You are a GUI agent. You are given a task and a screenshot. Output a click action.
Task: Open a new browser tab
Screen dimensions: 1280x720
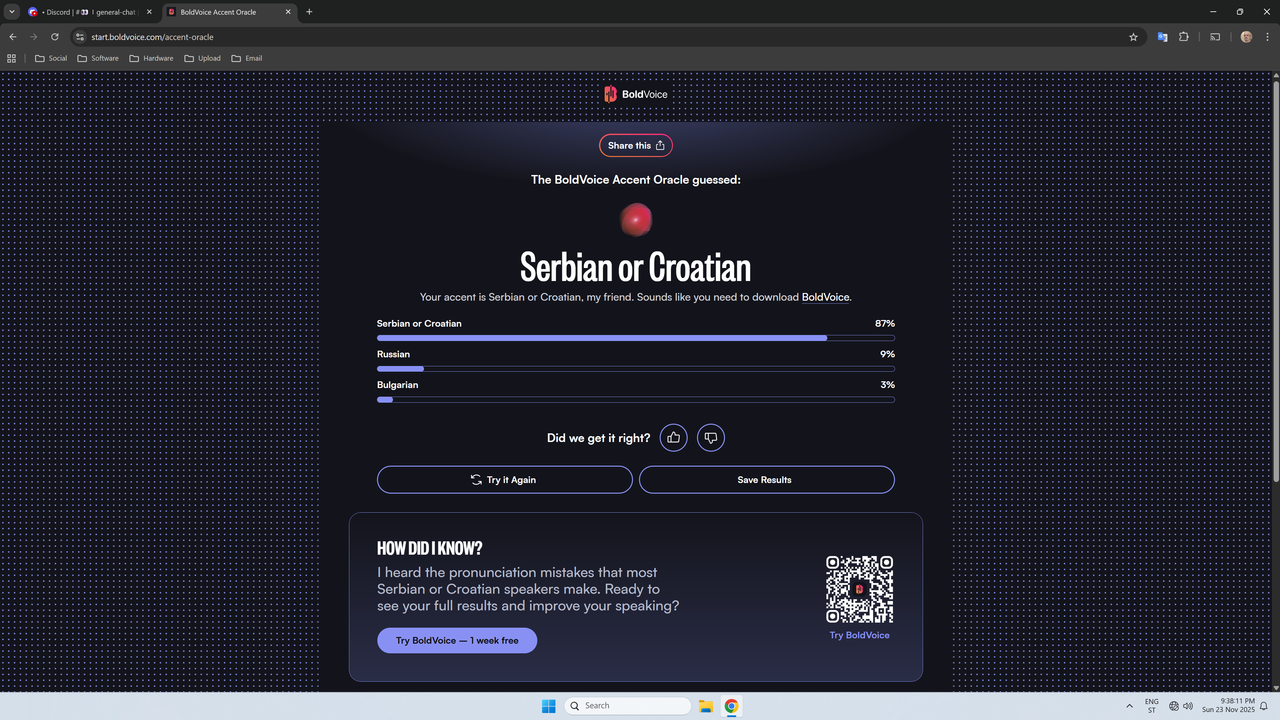[x=309, y=12]
